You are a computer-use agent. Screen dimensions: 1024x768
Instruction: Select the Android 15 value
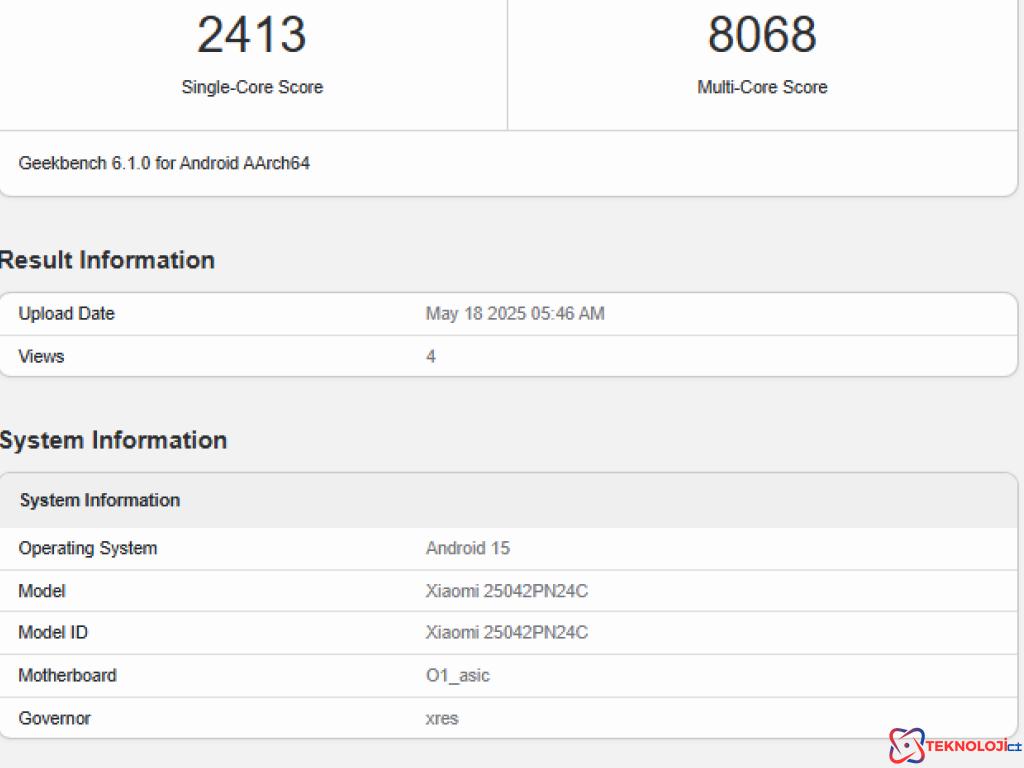pyautogui.click(x=467, y=548)
